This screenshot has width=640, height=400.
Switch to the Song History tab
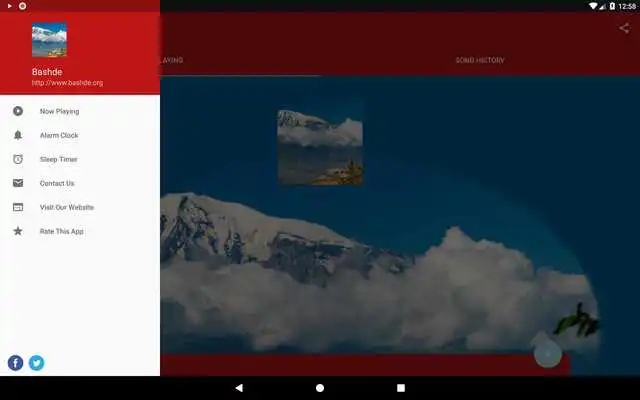480,60
